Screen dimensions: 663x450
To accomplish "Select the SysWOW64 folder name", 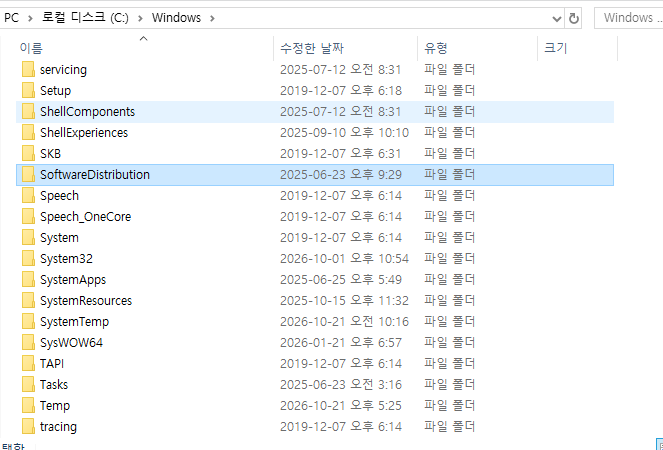I will pos(71,343).
